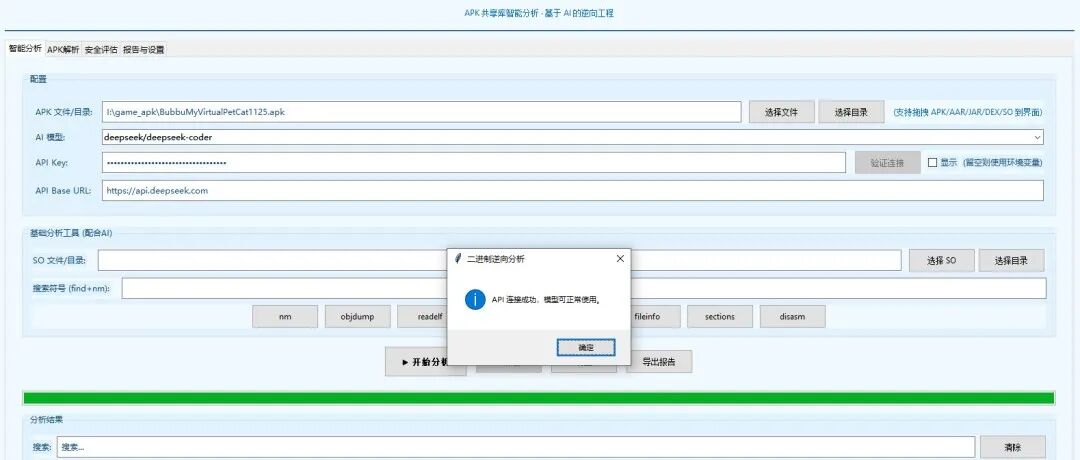Select the deepseek/deepseek-coder model text

coord(158,137)
